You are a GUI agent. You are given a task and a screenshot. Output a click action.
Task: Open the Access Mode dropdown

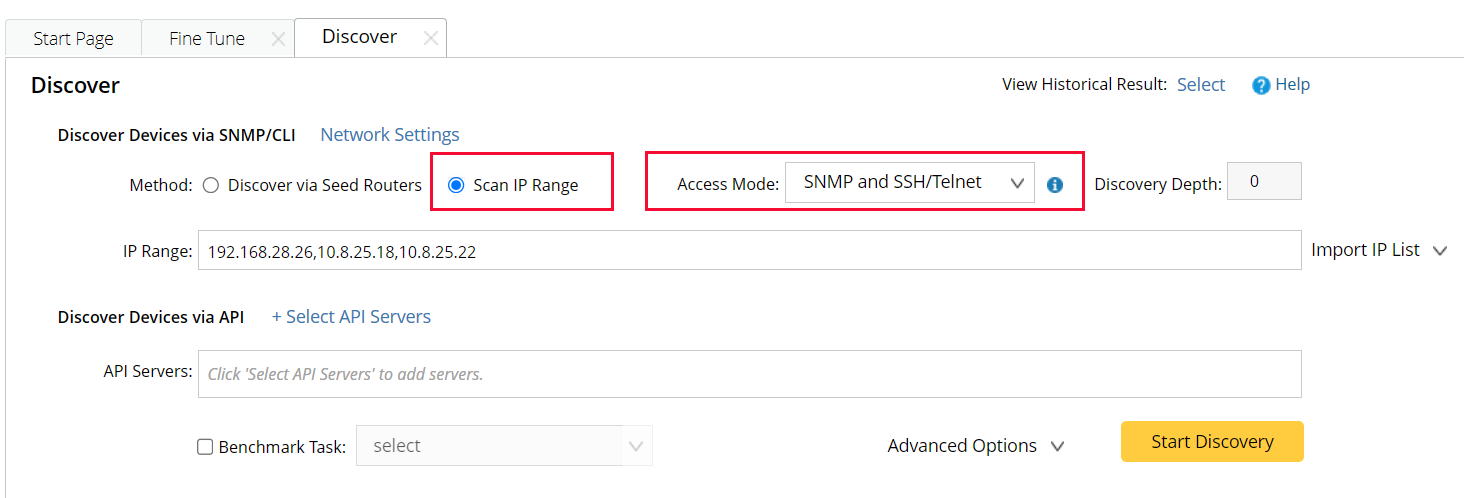tap(908, 182)
